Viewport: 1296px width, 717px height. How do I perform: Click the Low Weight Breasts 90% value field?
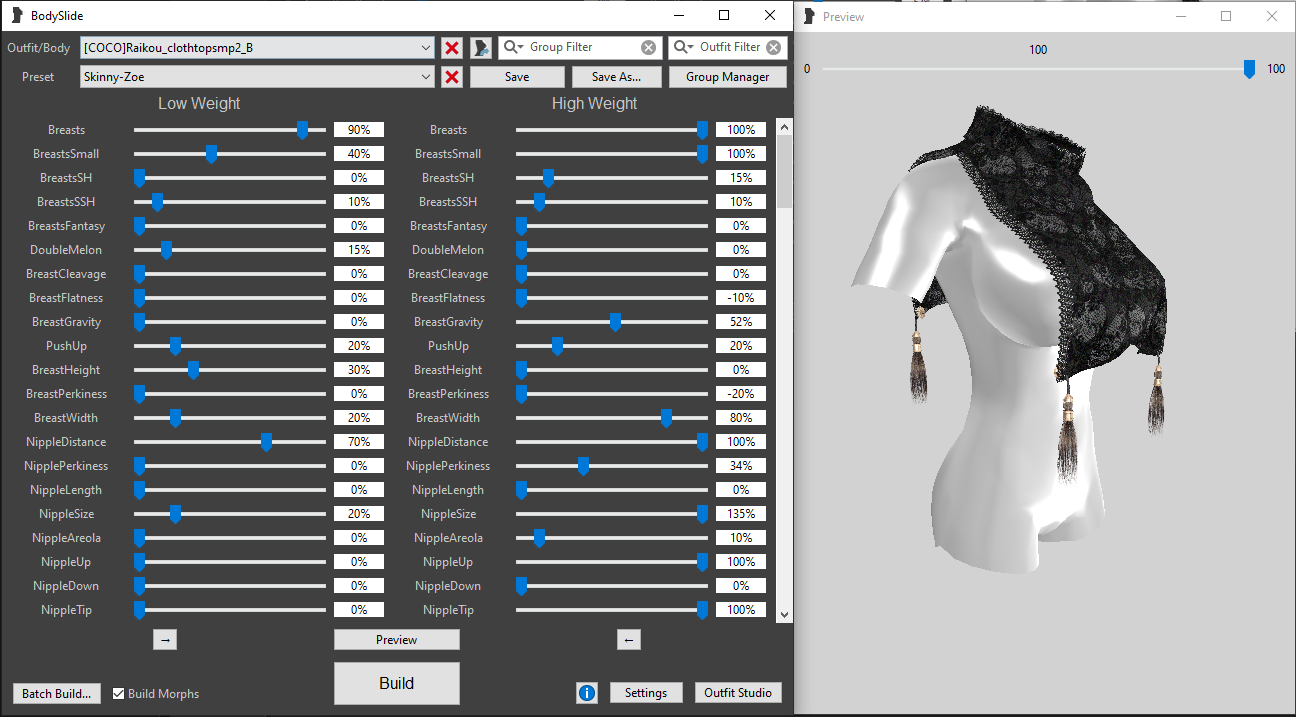[359, 130]
